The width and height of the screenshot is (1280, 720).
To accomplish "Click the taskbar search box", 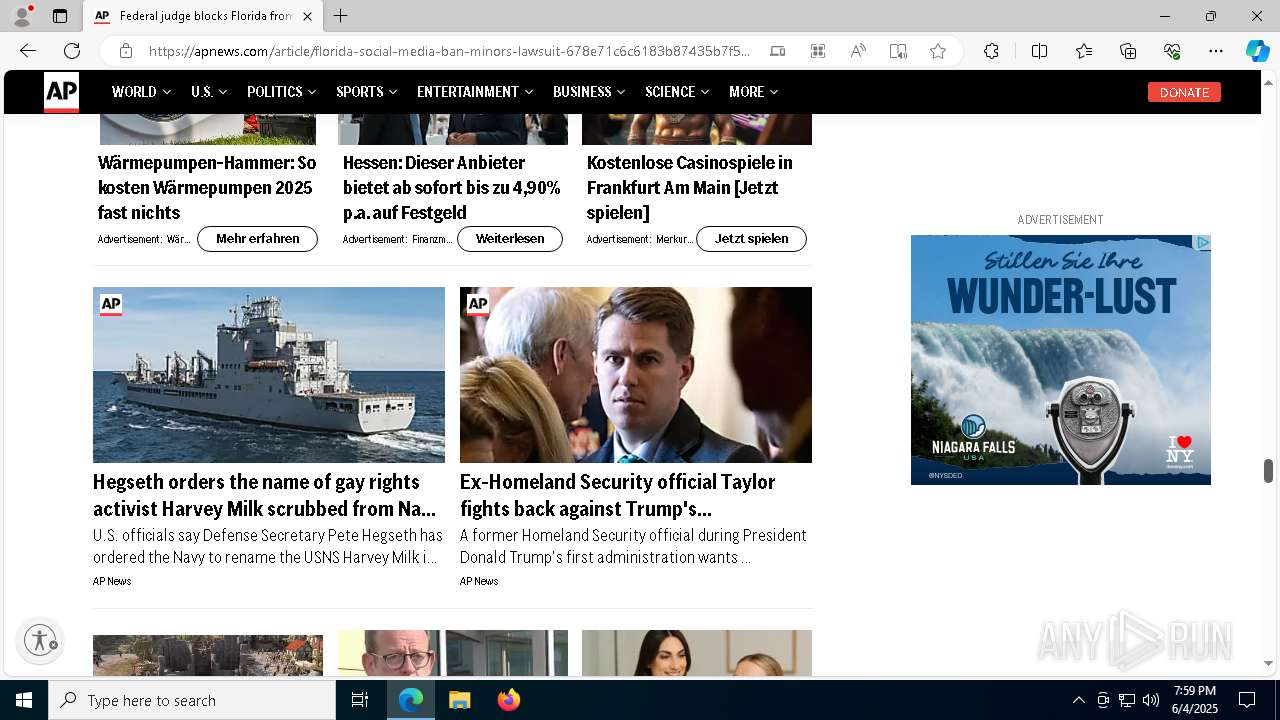I will point(192,700).
